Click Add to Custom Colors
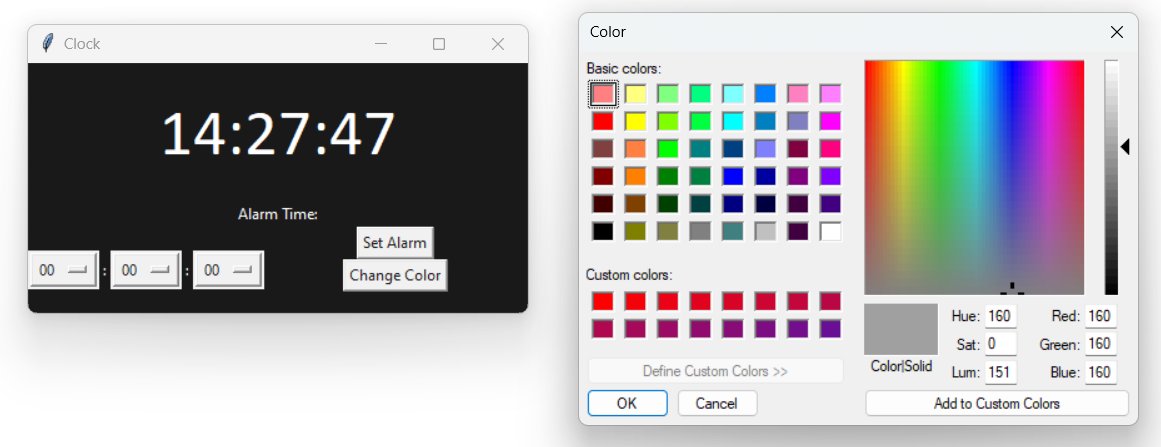This screenshot has width=1161, height=447. 997,403
